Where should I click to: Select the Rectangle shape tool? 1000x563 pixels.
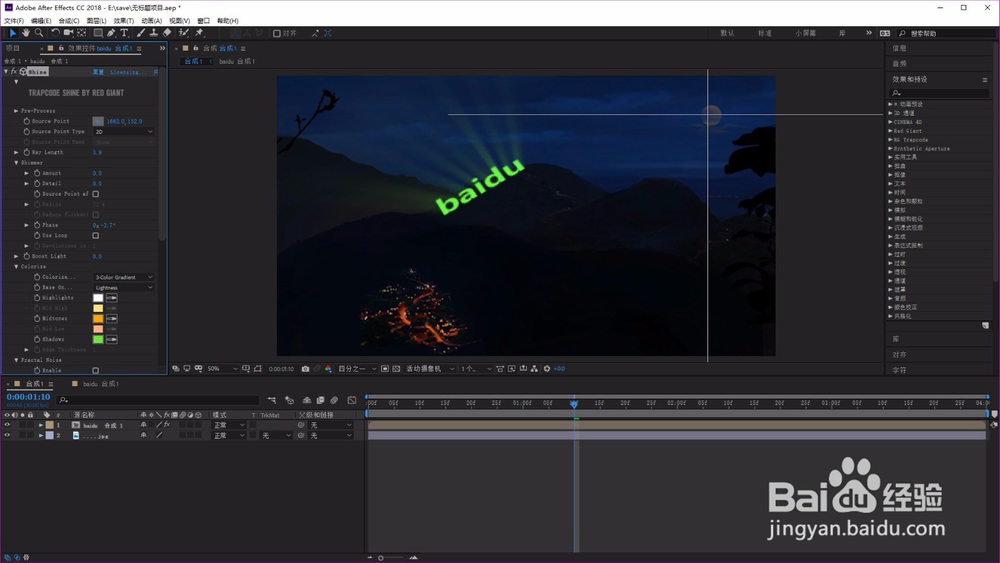pyautogui.click(x=98, y=33)
